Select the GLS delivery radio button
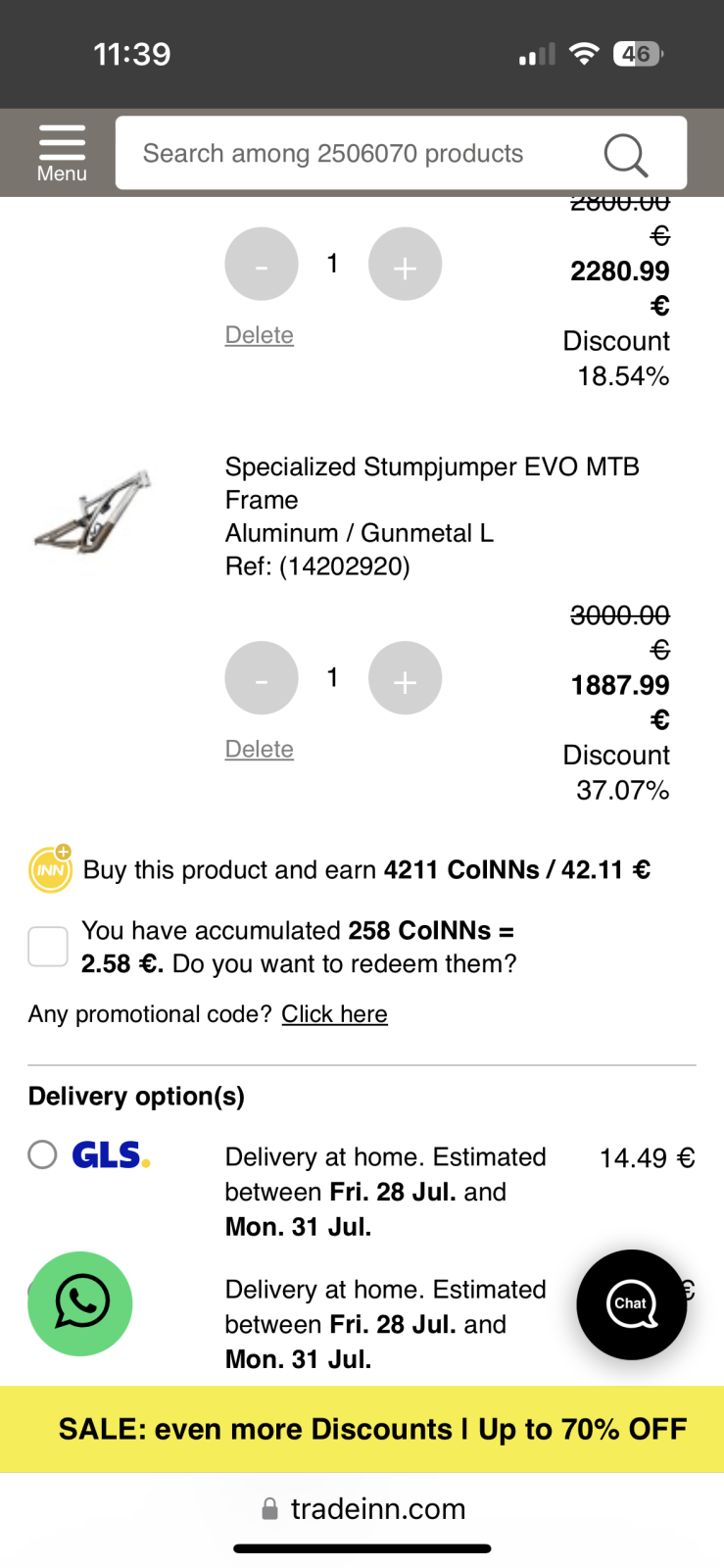 tap(42, 1154)
